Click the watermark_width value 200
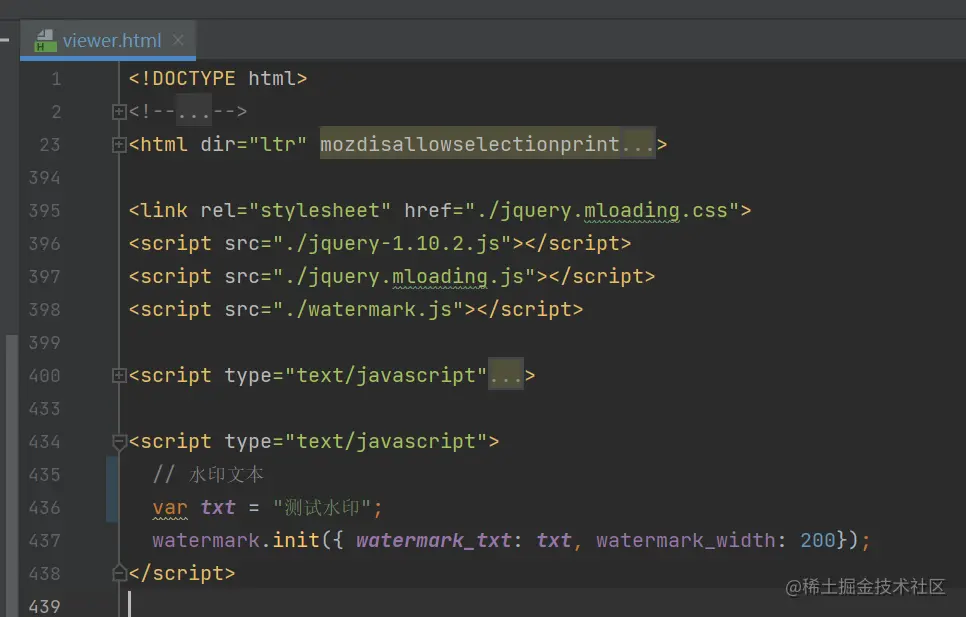This screenshot has width=966, height=617. [818, 541]
